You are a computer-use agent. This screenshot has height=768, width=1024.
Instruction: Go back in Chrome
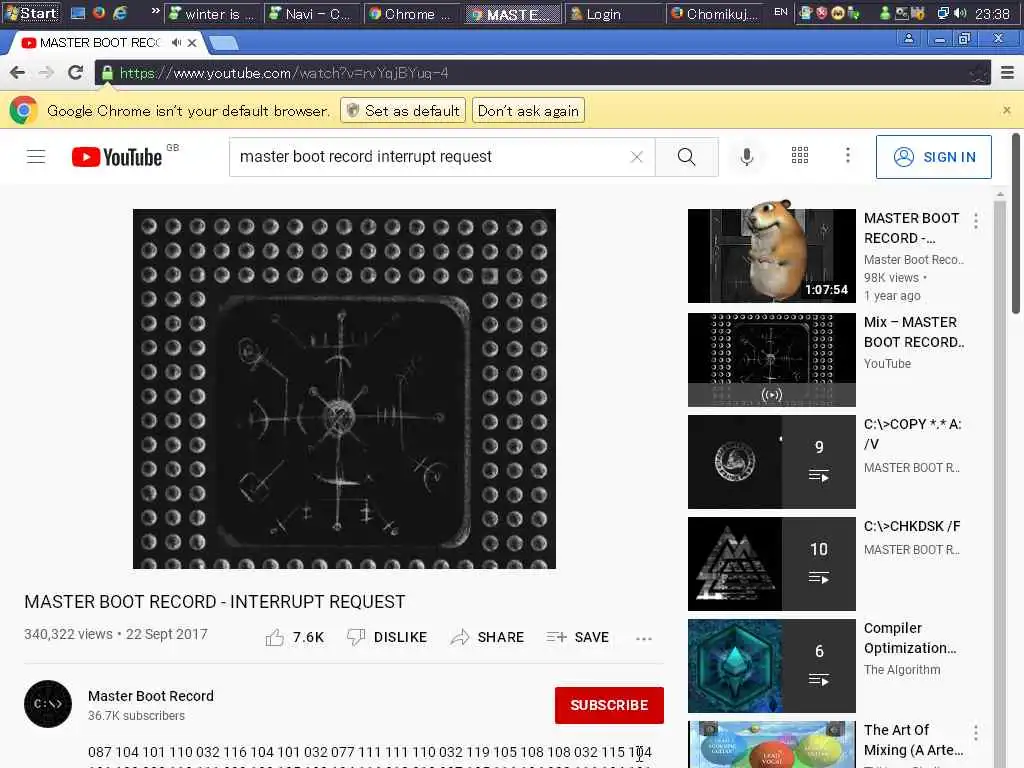click(18, 72)
